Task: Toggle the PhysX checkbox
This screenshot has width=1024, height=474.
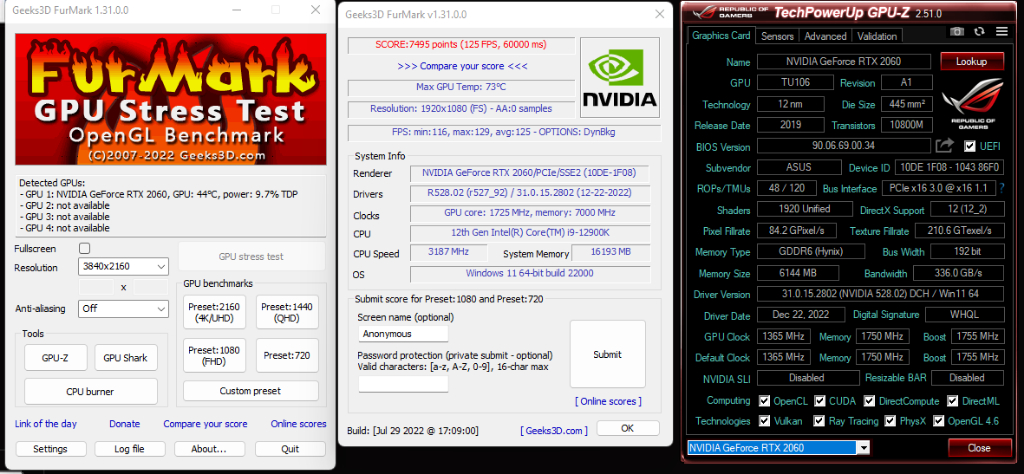Action: tap(889, 421)
